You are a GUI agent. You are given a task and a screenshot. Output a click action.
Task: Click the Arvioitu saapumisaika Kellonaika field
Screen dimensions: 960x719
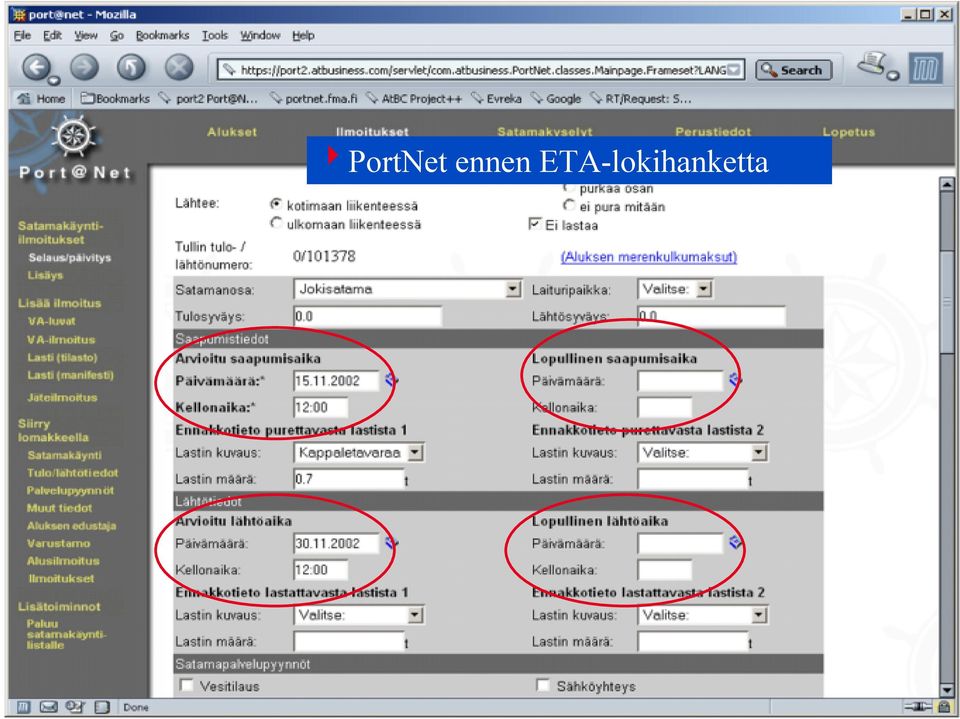[321, 407]
